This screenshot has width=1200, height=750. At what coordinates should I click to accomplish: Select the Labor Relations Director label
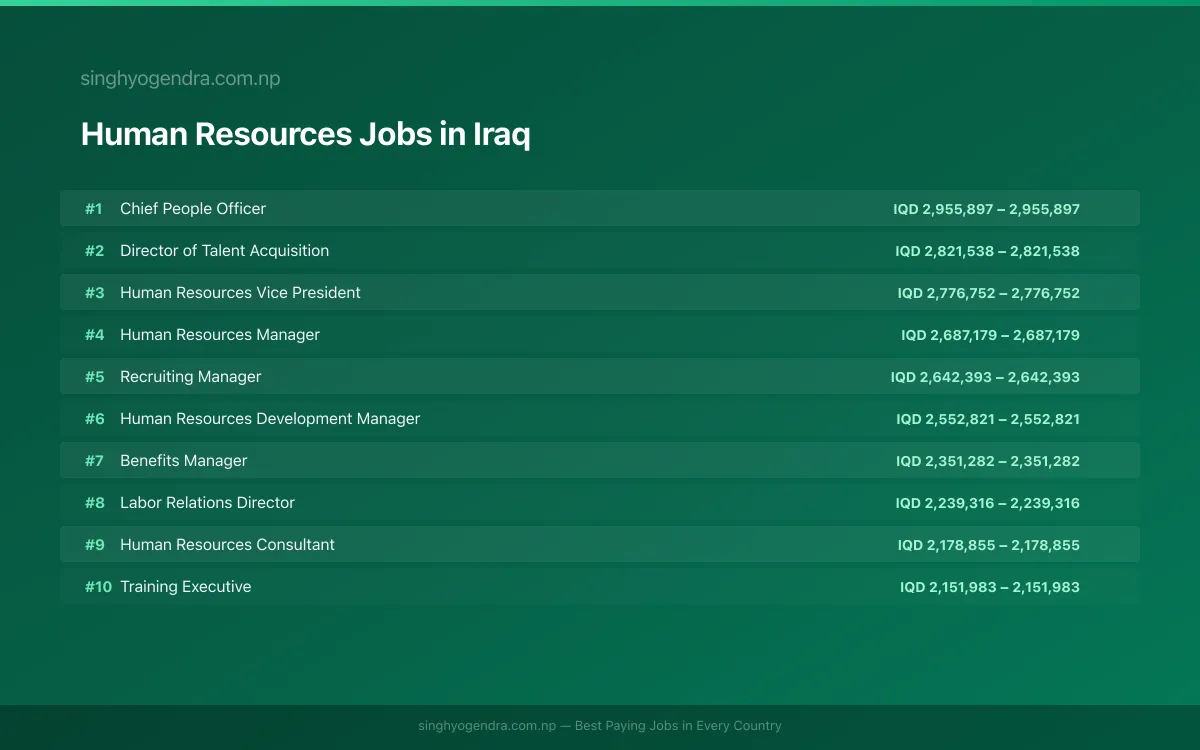pyautogui.click(x=207, y=503)
